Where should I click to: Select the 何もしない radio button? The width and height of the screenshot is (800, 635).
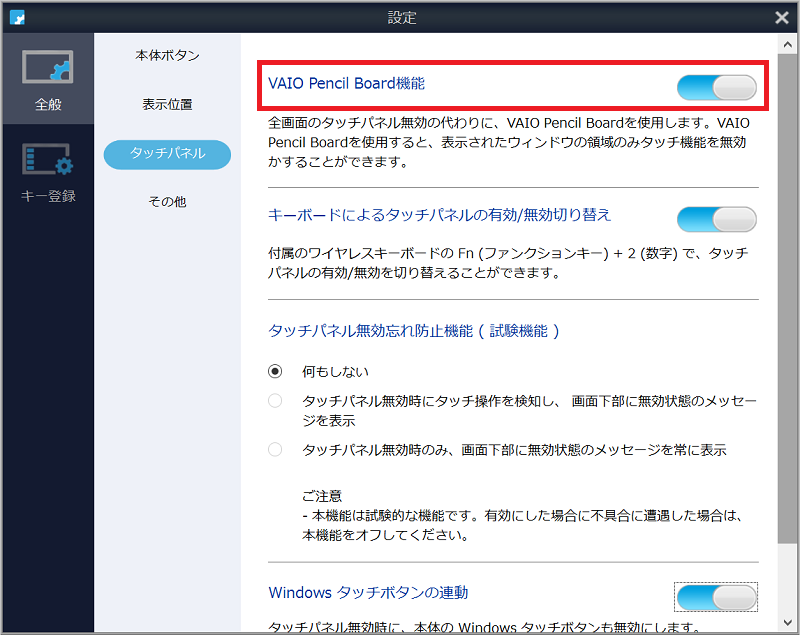tap(275, 371)
